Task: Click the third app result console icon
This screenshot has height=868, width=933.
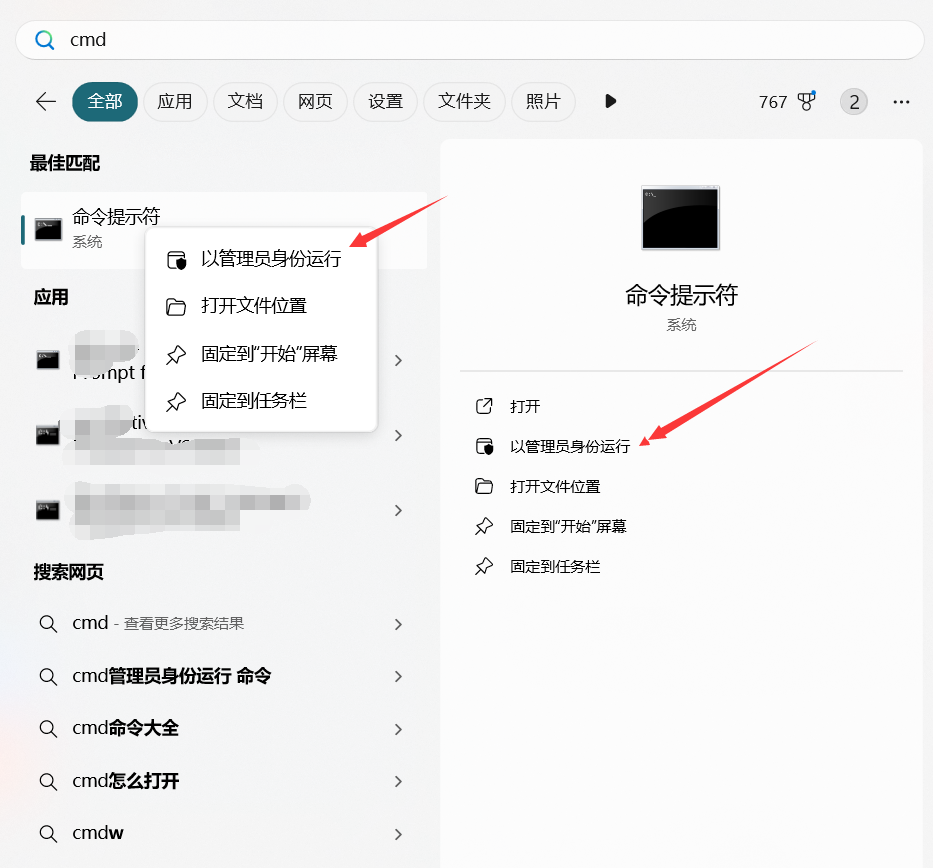Action: point(48,510)
